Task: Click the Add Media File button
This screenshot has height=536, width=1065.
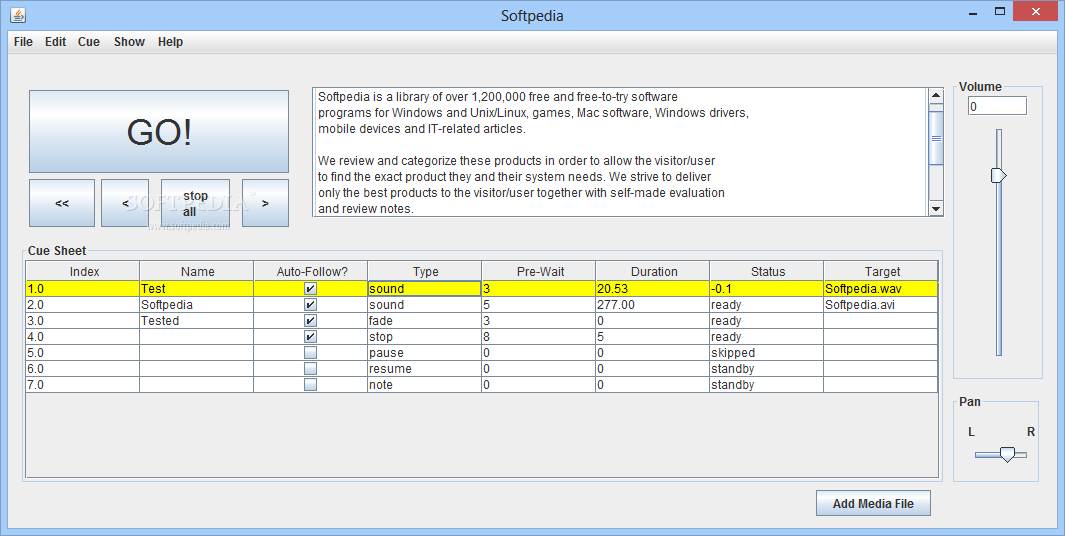Action: [x=873, y=503]
